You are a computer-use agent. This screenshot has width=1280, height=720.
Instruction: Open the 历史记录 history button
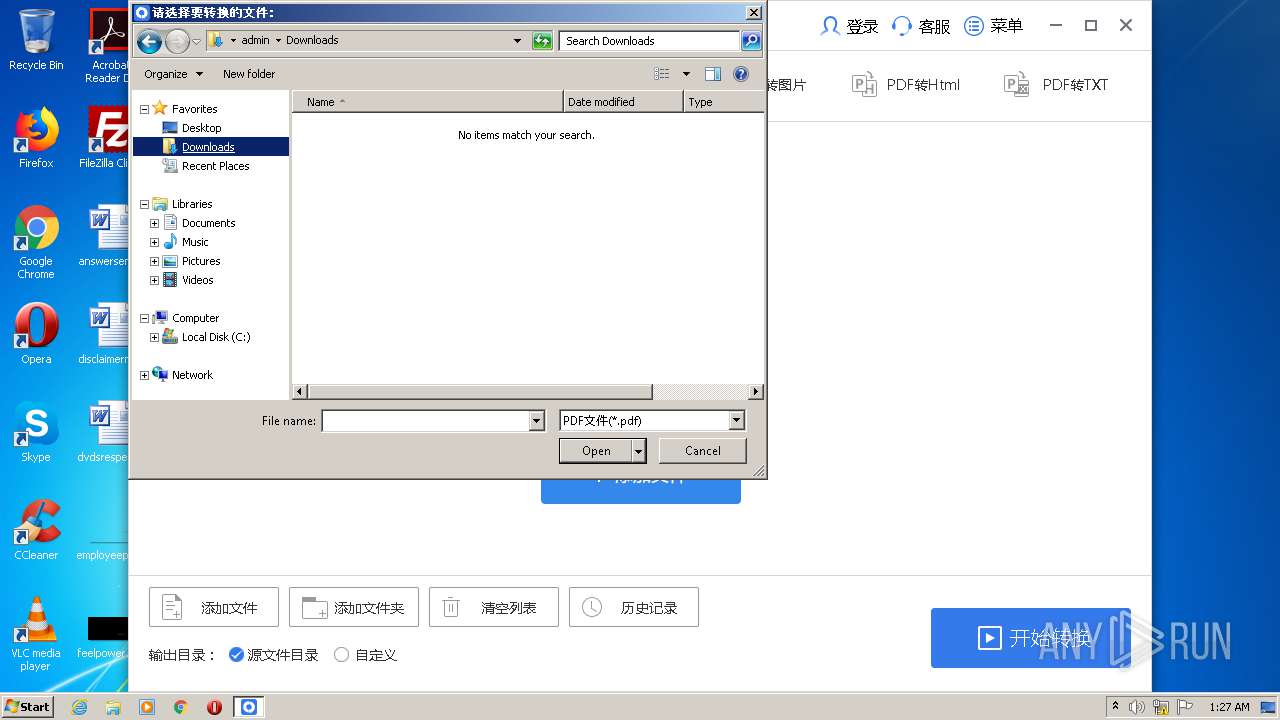coord(634,607)
